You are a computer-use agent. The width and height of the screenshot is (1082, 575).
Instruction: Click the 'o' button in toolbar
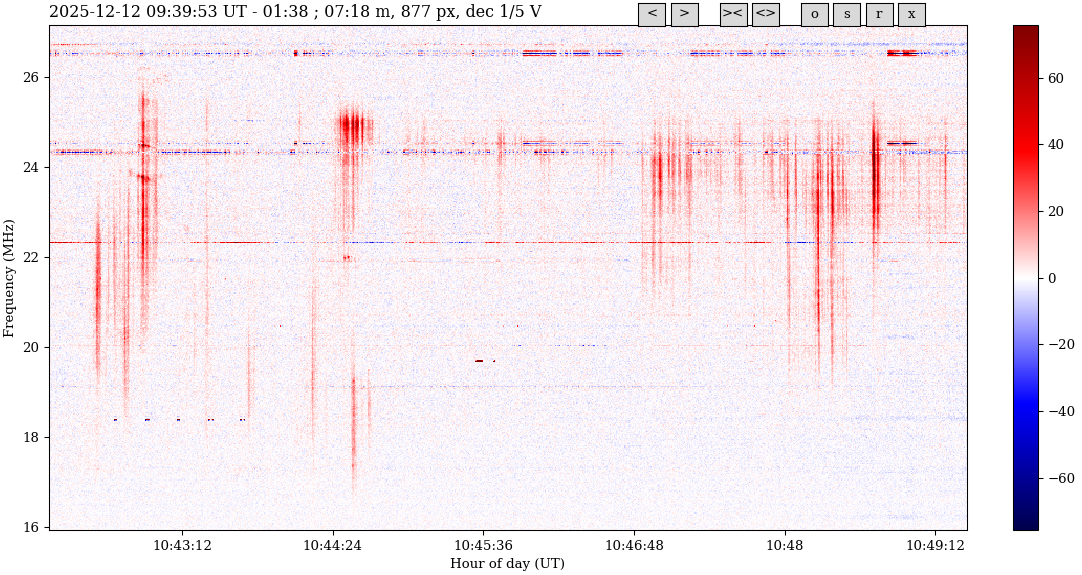click(814, 14)
